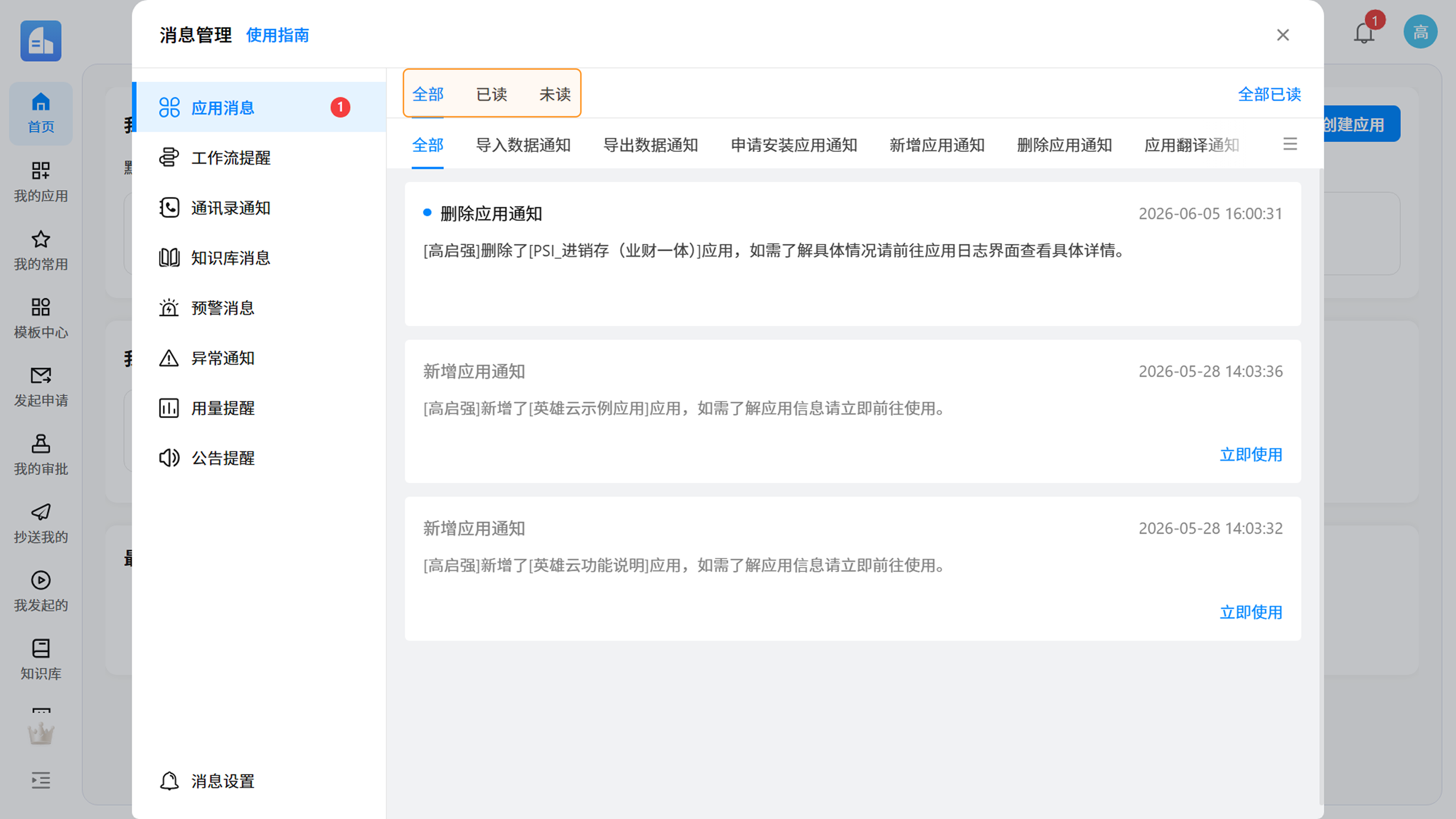1456x819 pixels.
Task: Select 公告提醒 category
Action: (x=259, y=457)
